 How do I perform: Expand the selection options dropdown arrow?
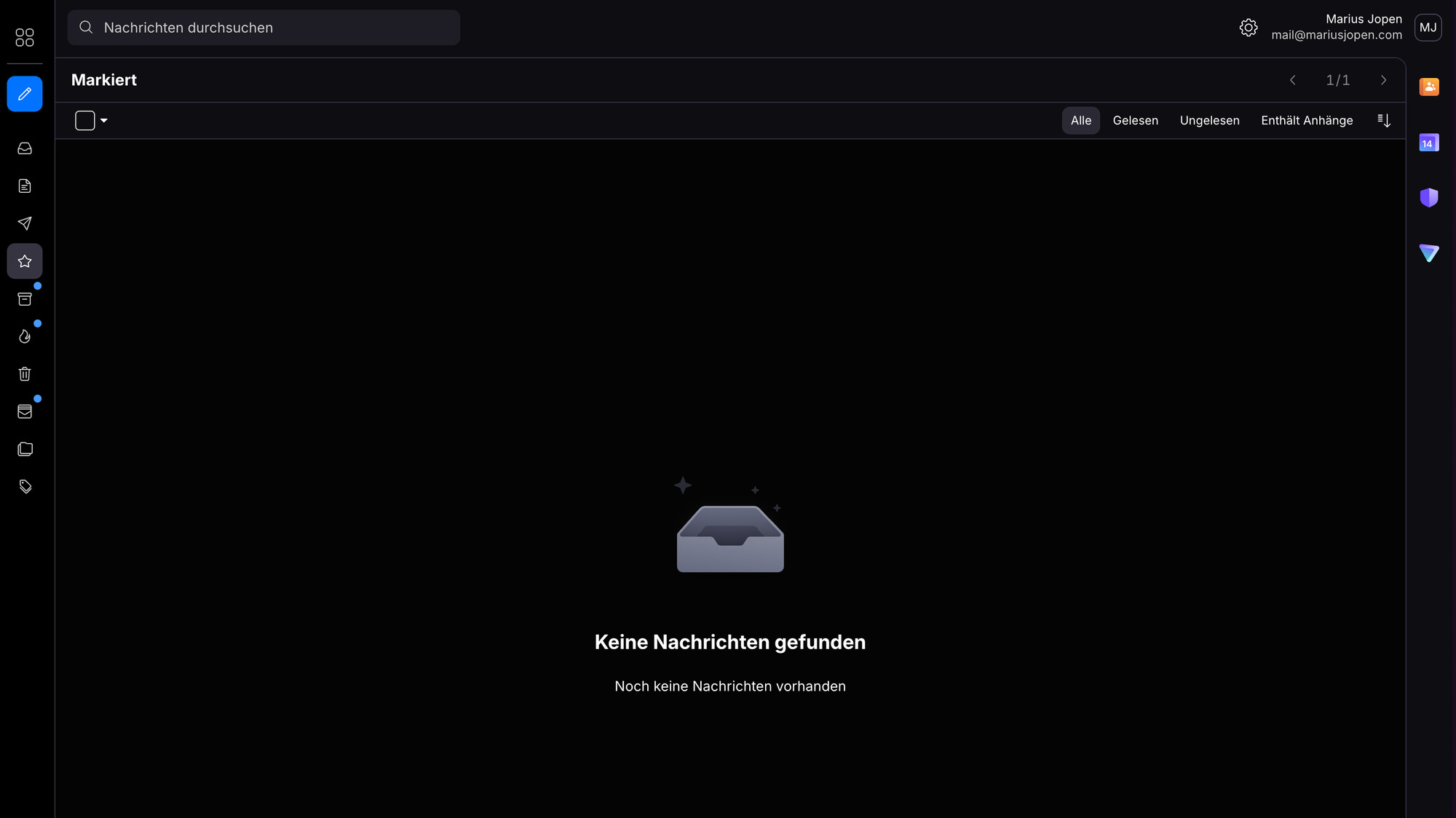[x=104, y=121]
